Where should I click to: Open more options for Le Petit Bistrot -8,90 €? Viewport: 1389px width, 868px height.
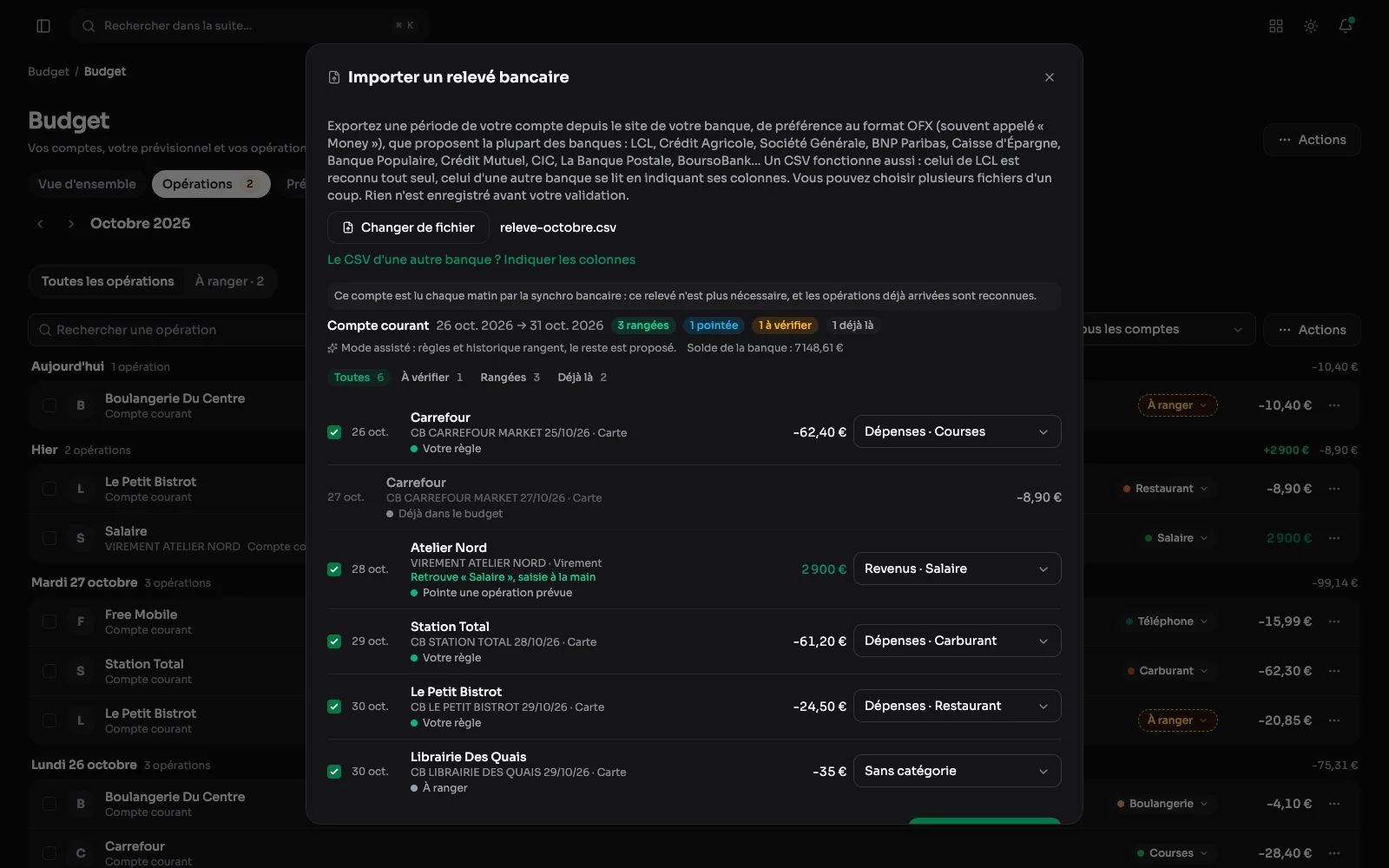1334,489
